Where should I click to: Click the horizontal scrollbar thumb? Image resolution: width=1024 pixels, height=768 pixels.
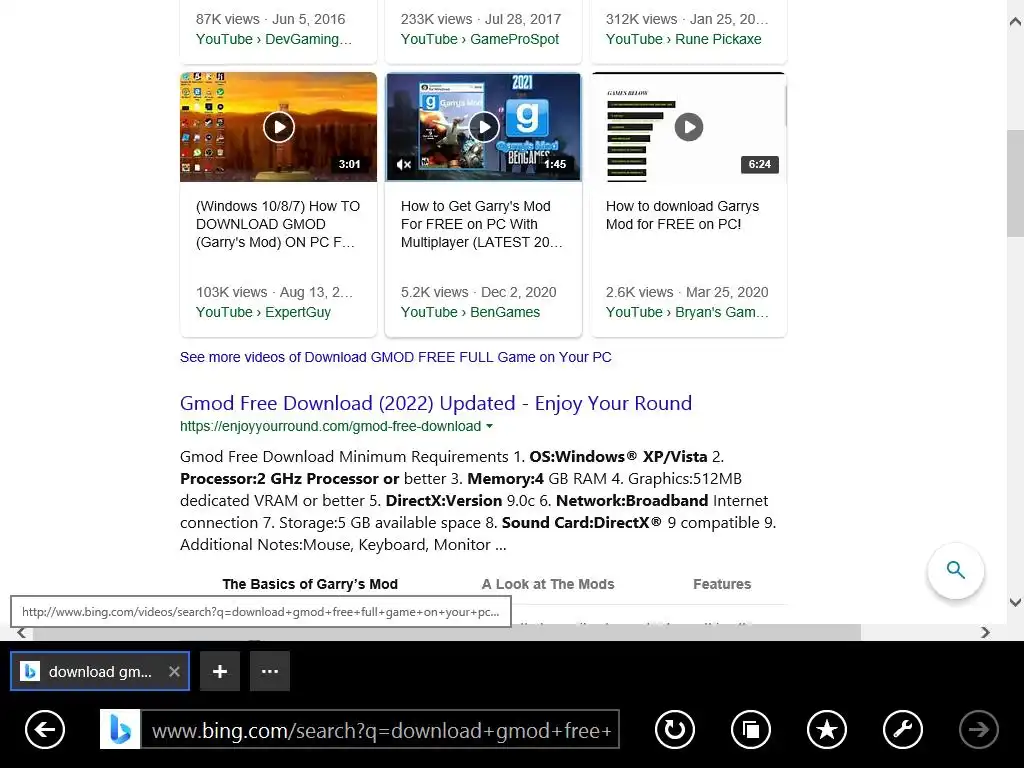pos(447,632)
